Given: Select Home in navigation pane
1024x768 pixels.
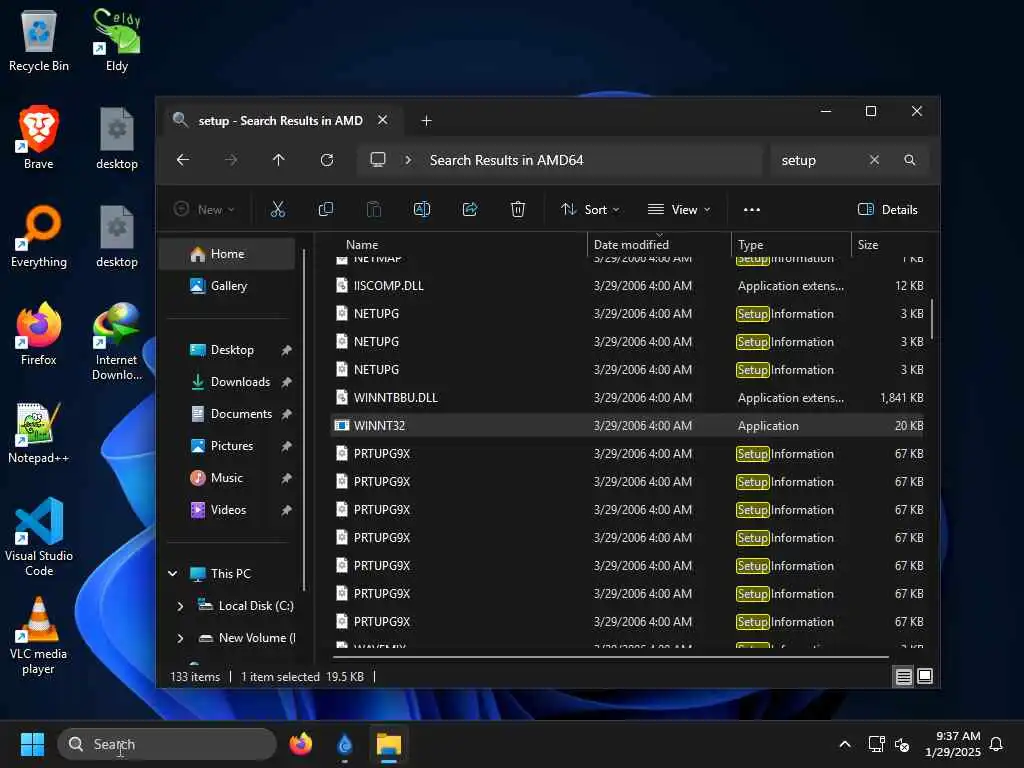Looking at the screenshot, I should coord(227,253).
